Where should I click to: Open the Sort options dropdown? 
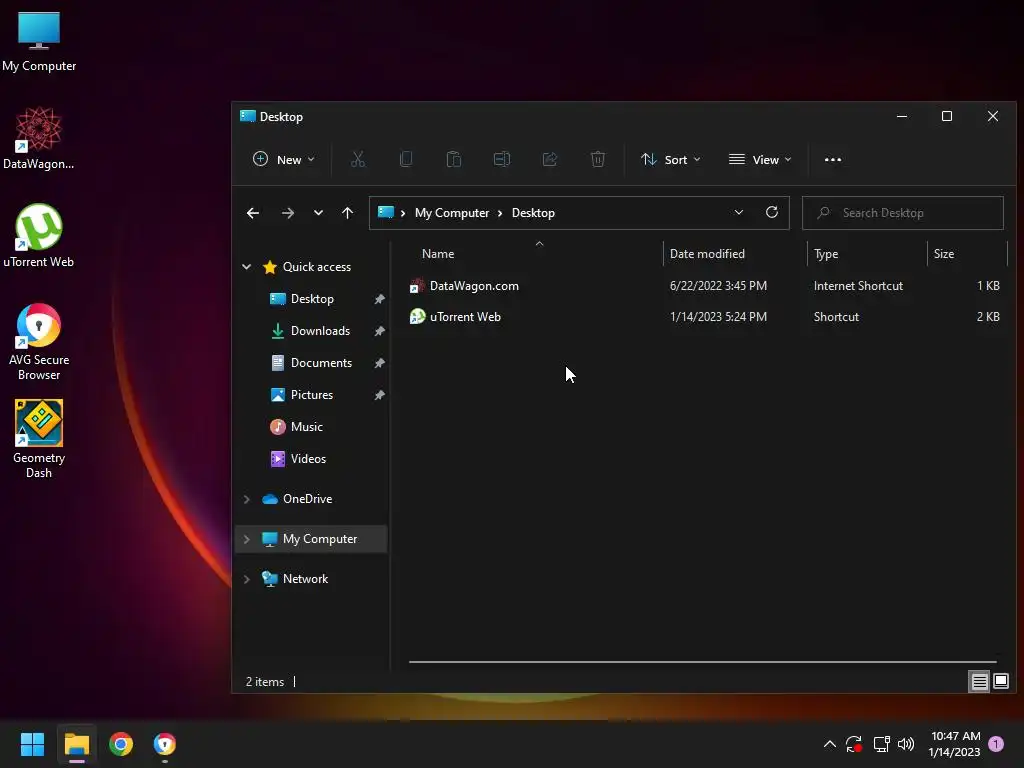point(670,159)
